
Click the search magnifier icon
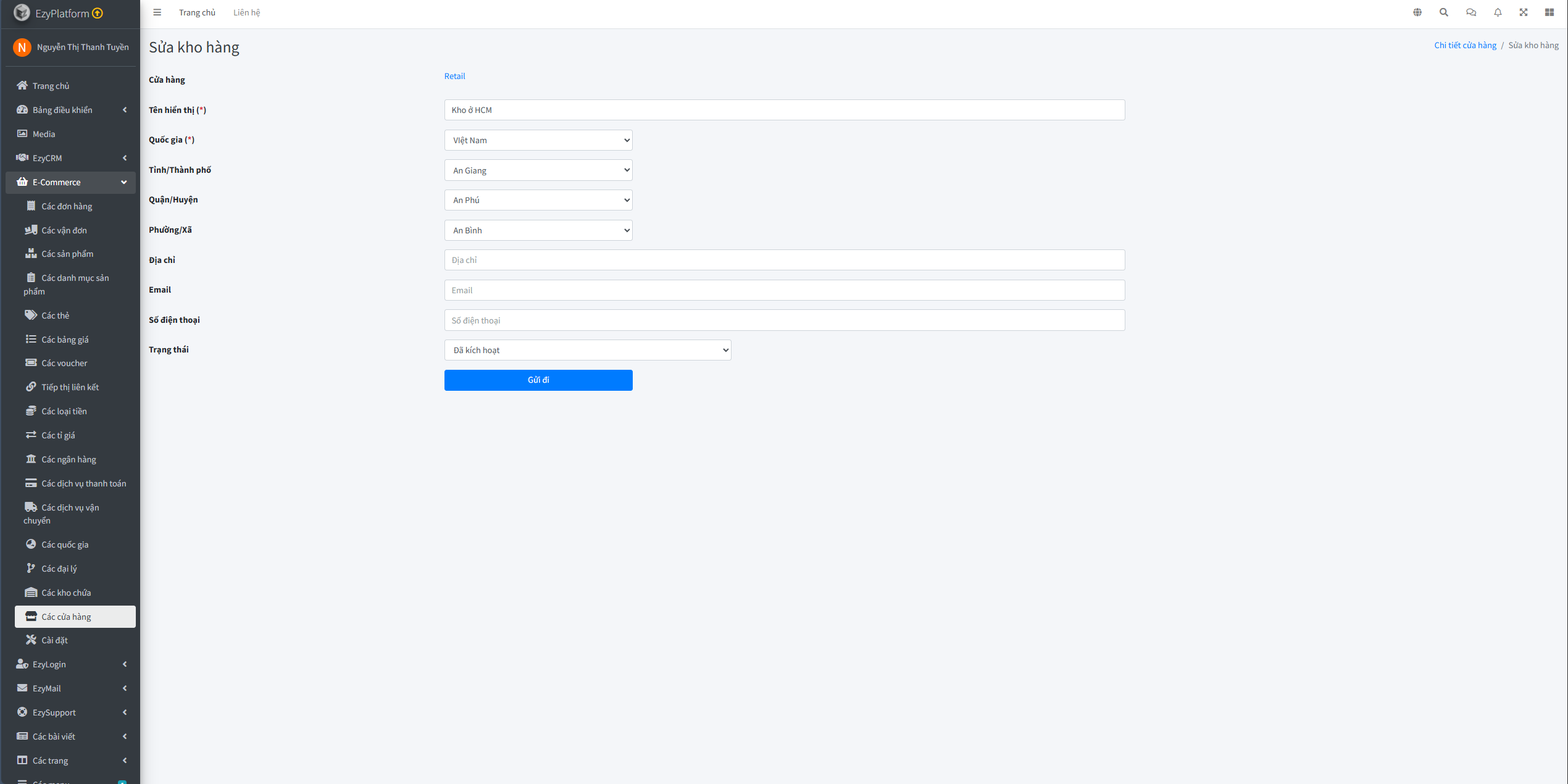1444,12
